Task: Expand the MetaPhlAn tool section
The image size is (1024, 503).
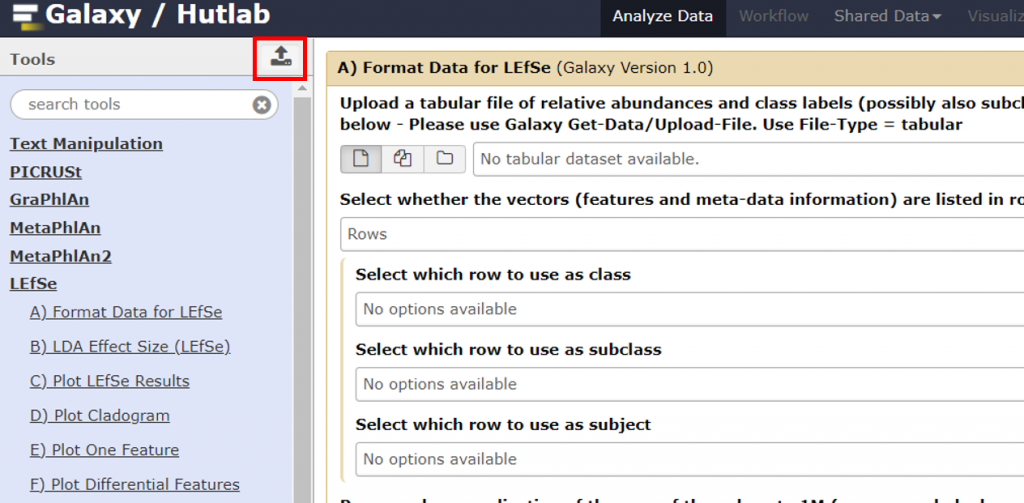Action: 55,228
